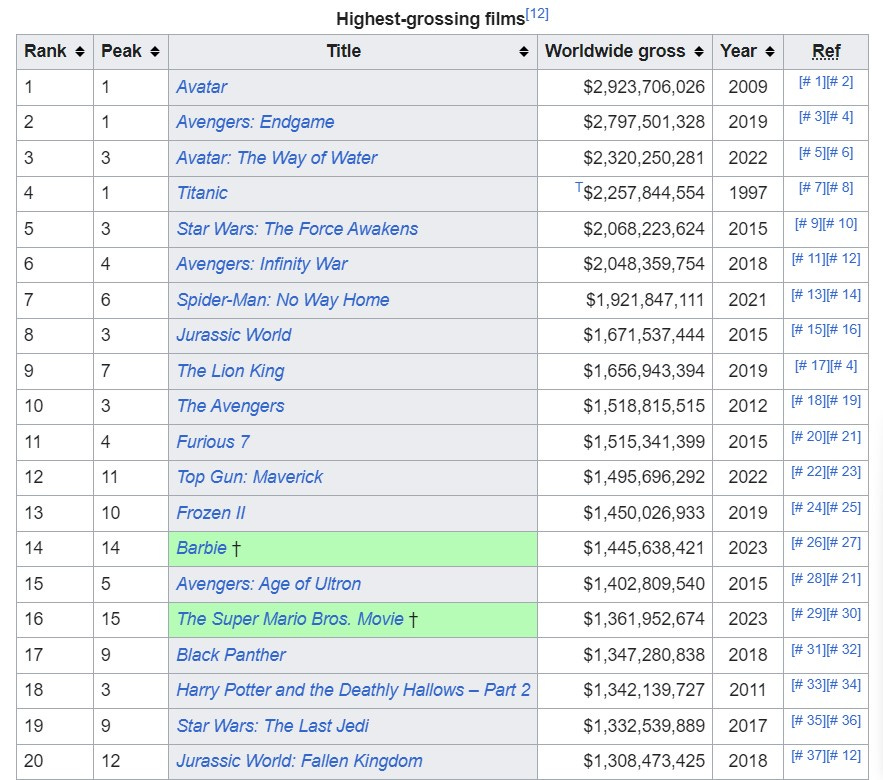
Task: Open reference [# 5] for The Way of Water
Action: click(812, 152)
